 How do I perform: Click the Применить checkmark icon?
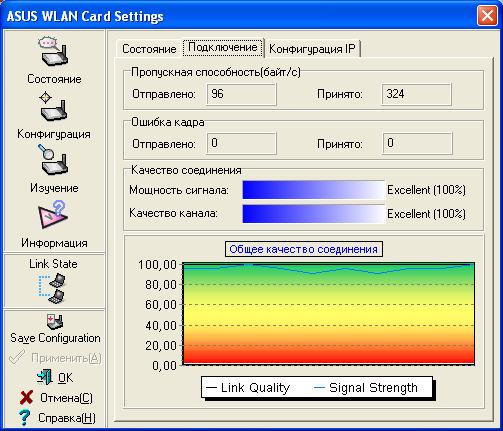(17, 357)
